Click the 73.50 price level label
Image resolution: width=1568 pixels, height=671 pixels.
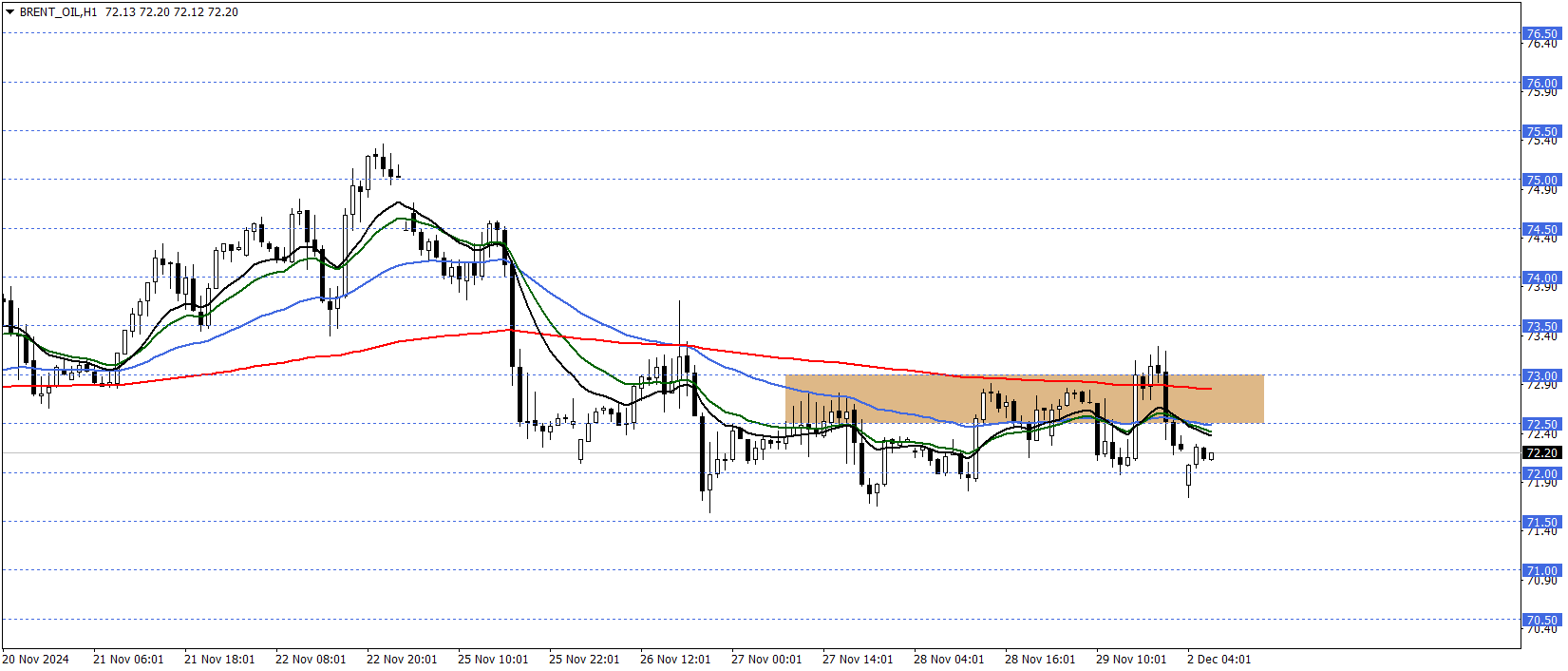point(1540,326)
